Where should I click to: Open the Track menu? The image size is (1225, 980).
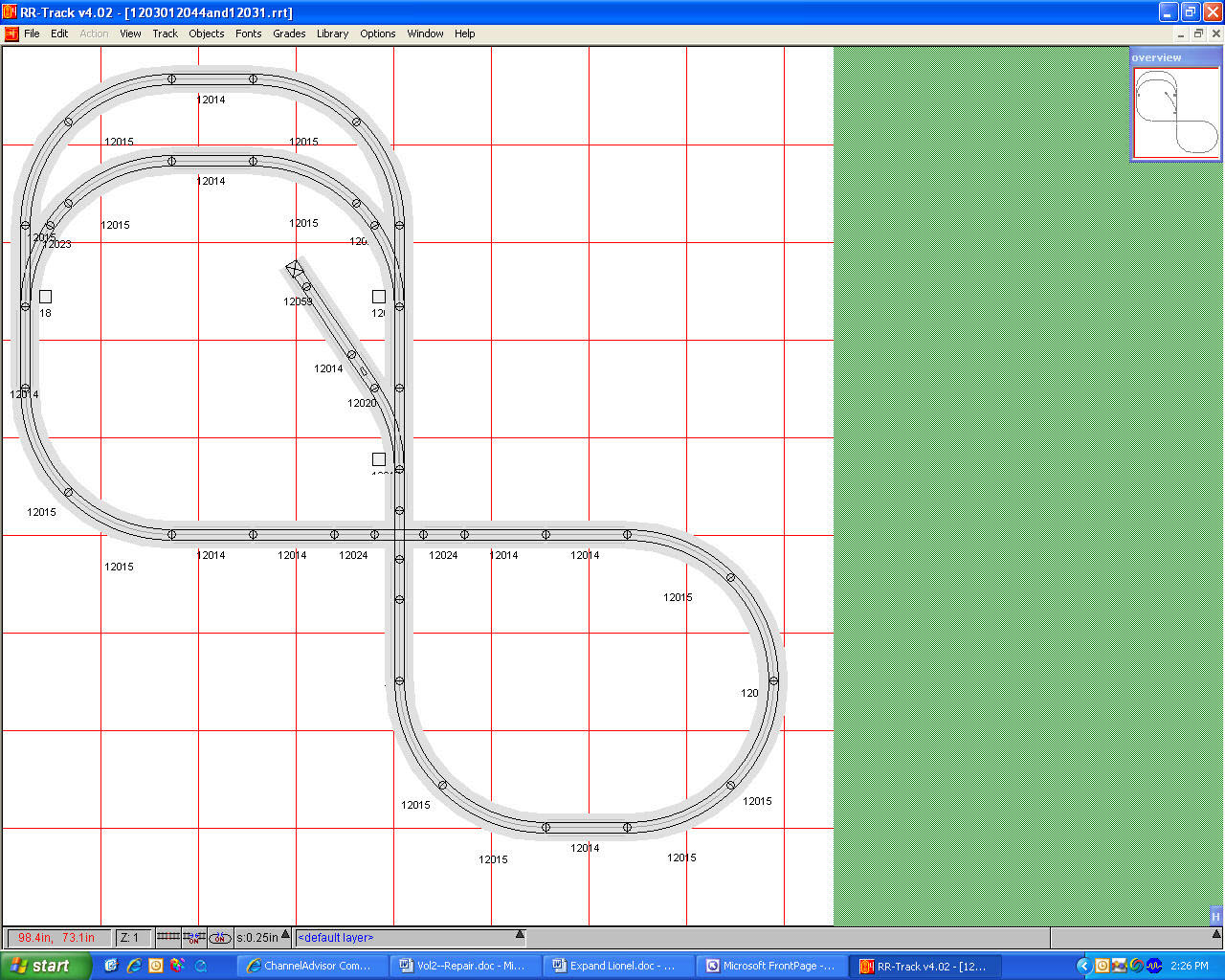tap(165, 33)
